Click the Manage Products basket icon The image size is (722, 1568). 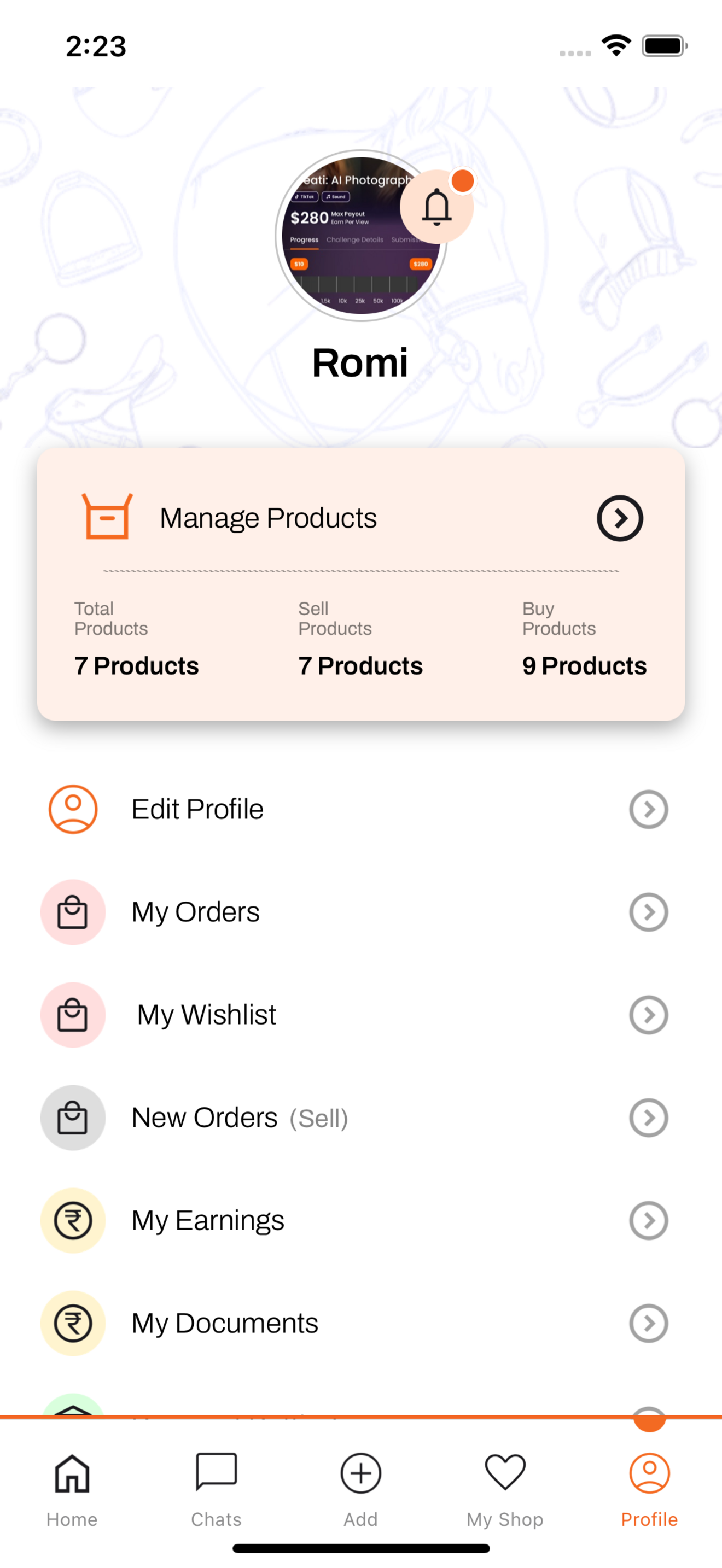[x=107, y=517]
